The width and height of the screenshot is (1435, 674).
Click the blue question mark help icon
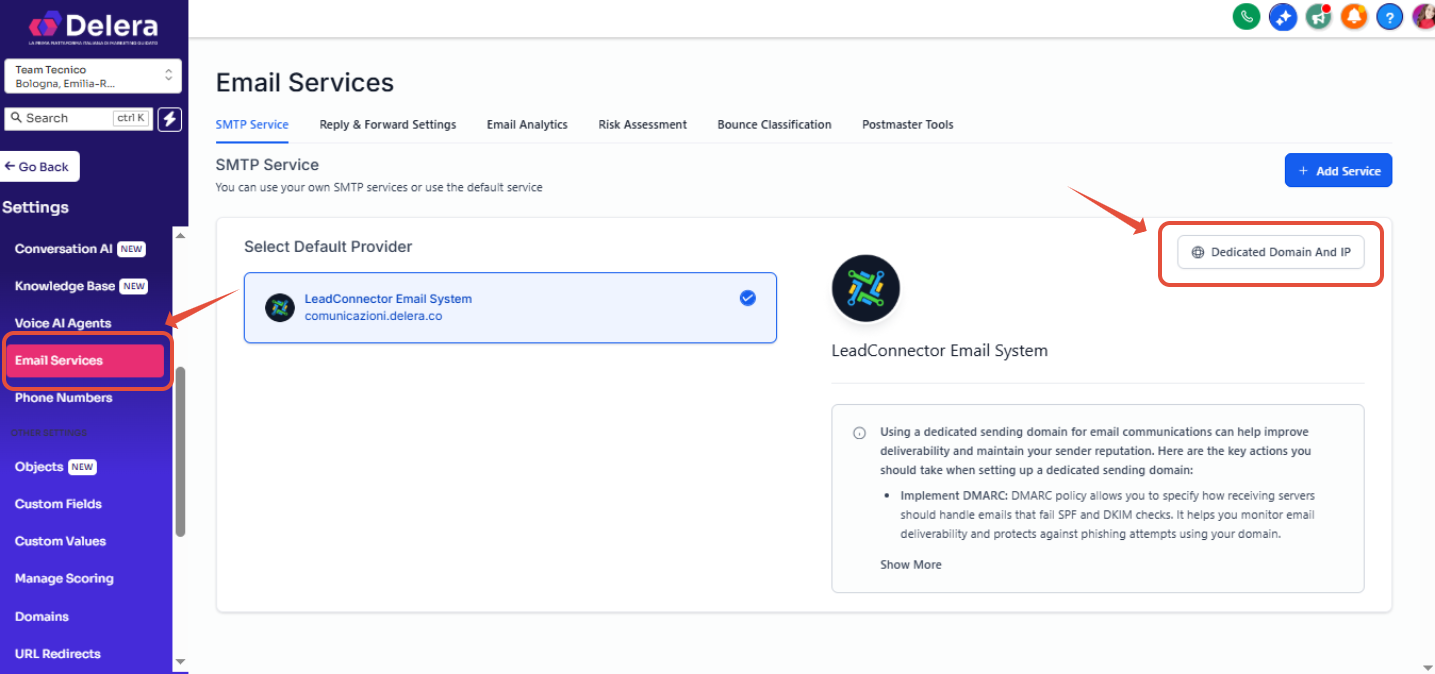tap(1389, 17)
